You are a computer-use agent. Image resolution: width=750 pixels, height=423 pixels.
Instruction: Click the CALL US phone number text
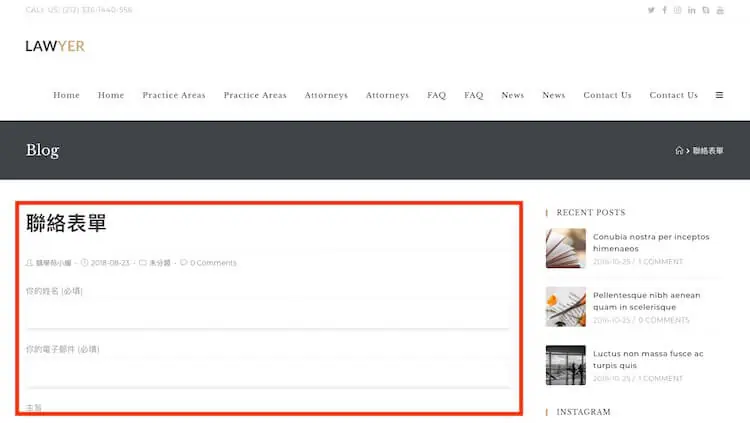(79, 10)
